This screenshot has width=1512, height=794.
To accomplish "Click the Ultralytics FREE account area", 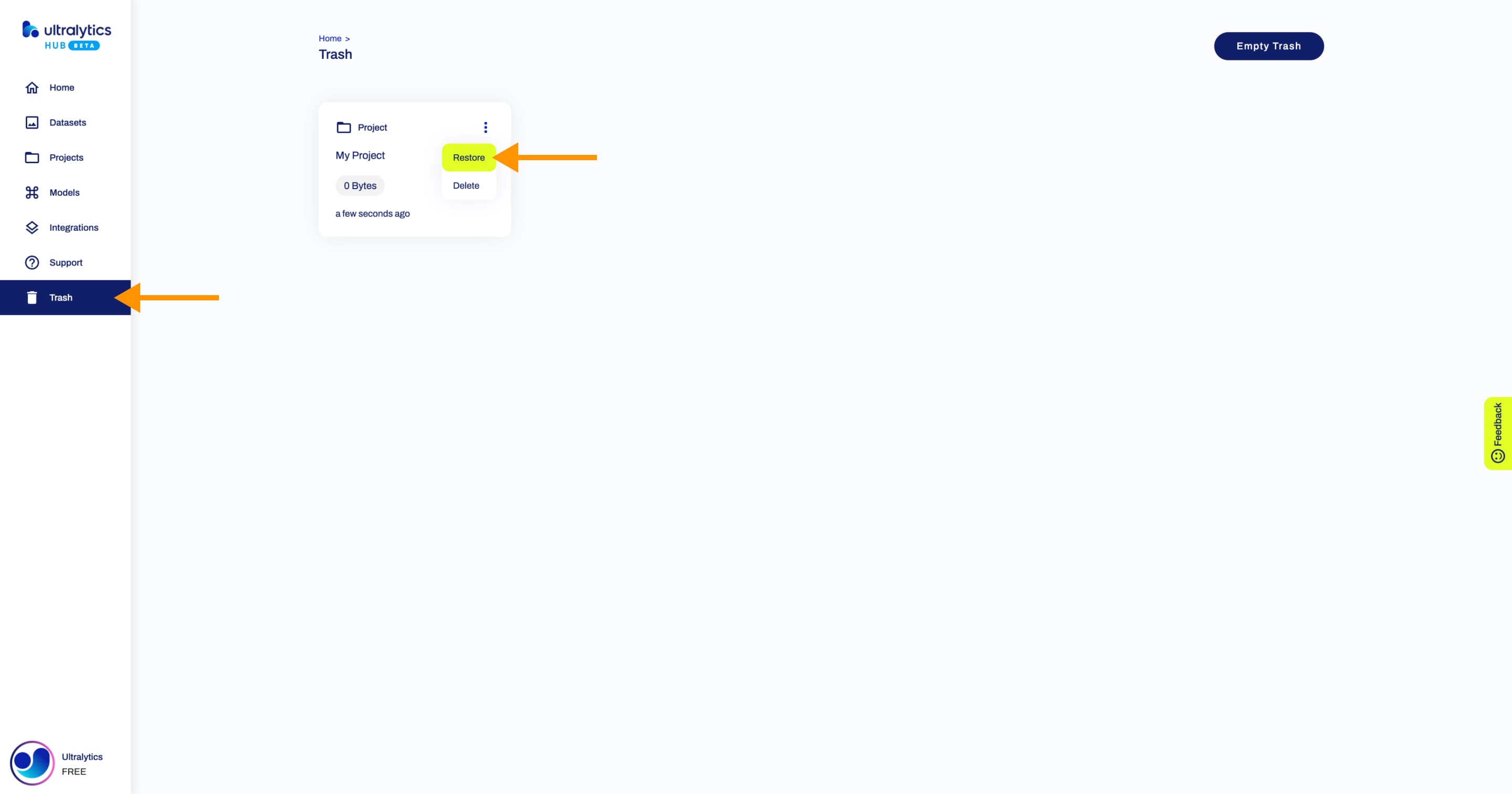I will tap(65, 763).
